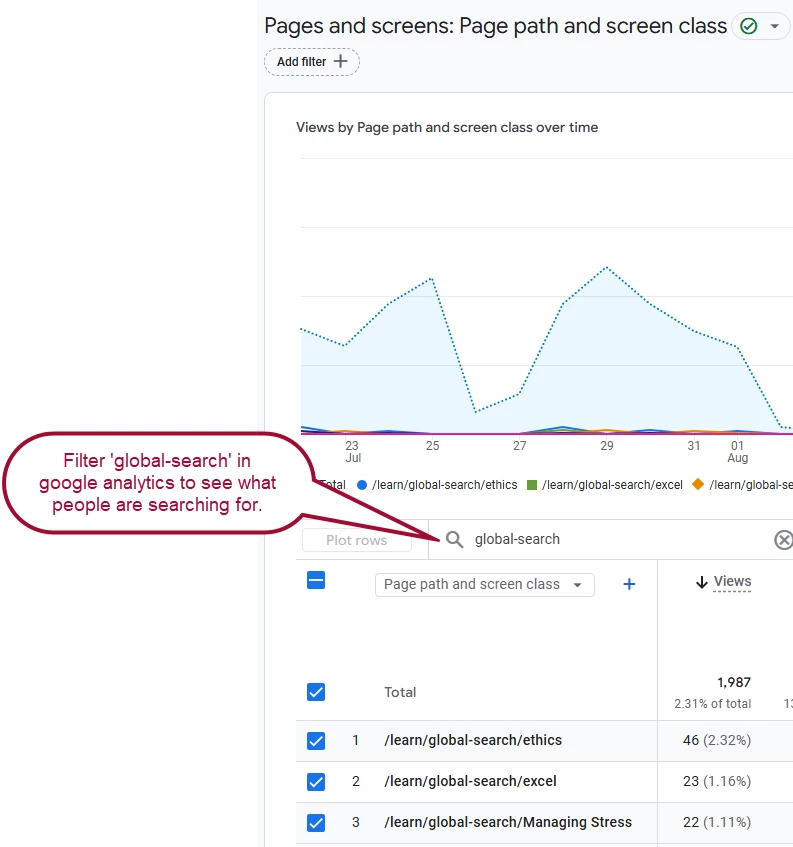793x847 pixels.
Task: Click the /learn/global-search/ethics chart legend label
Action: [x=445, y=485]
